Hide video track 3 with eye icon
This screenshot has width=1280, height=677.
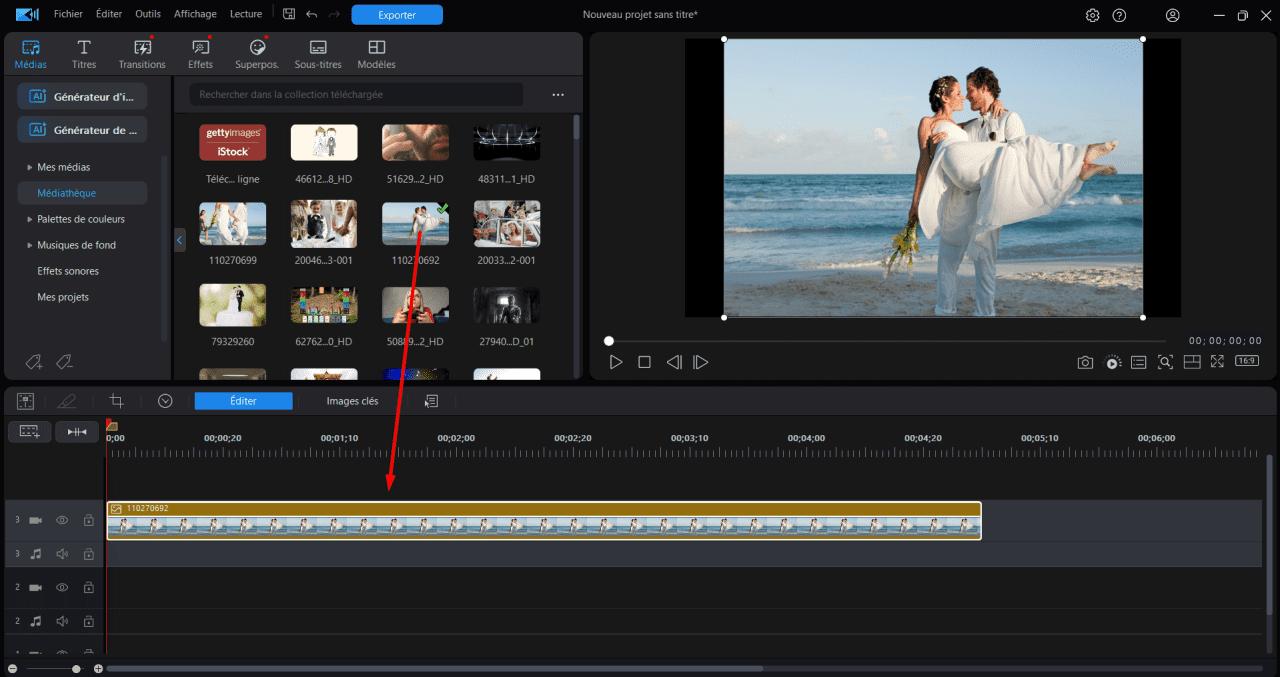62,520
